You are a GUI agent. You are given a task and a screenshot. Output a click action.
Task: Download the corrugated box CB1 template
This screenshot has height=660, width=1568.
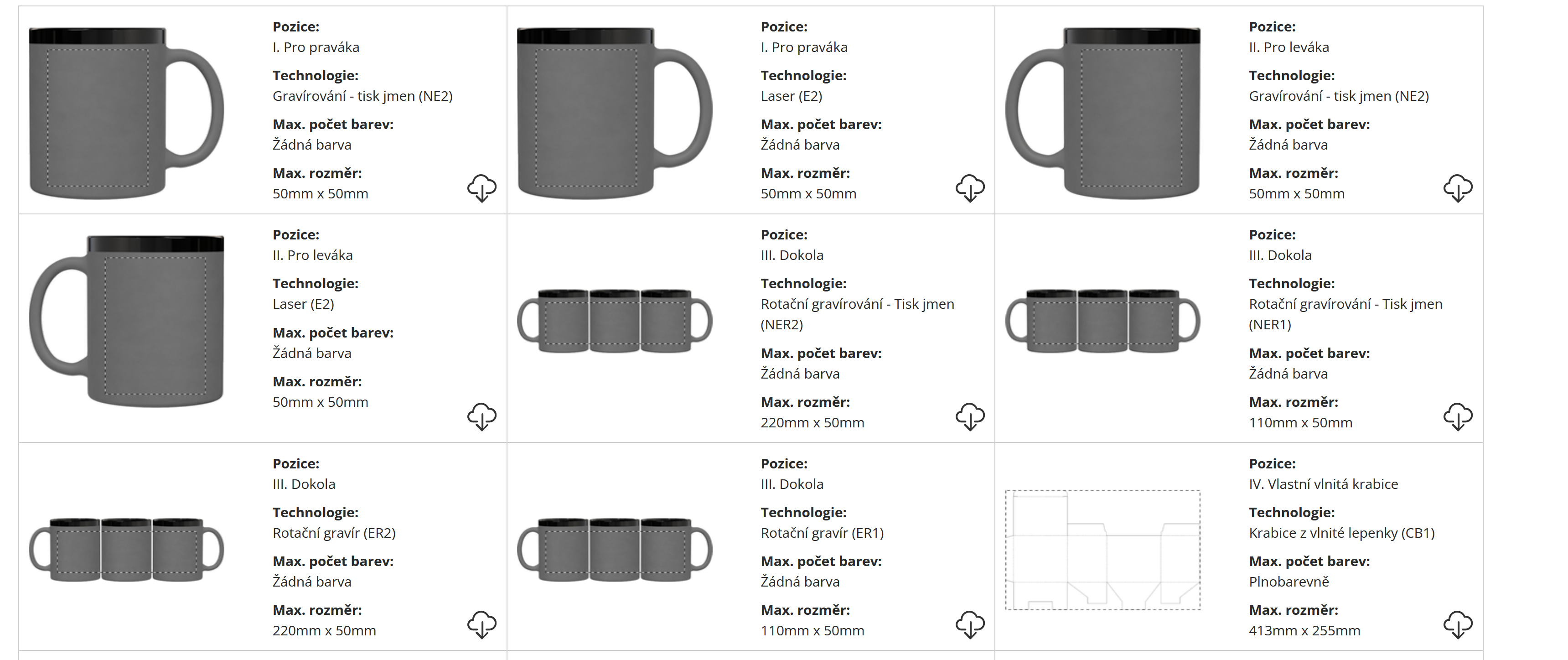[1458, 625]
